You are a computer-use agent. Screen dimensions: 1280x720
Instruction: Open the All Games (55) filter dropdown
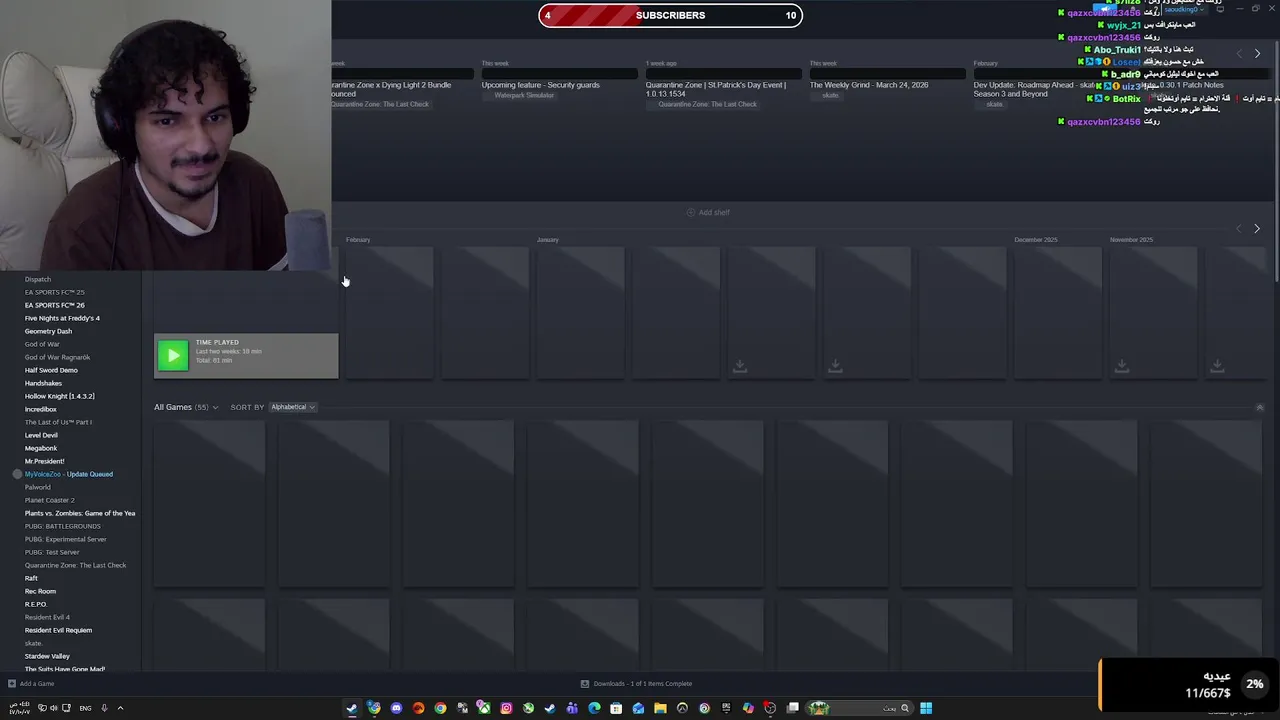pyautogui.click(x=186, y=407)
